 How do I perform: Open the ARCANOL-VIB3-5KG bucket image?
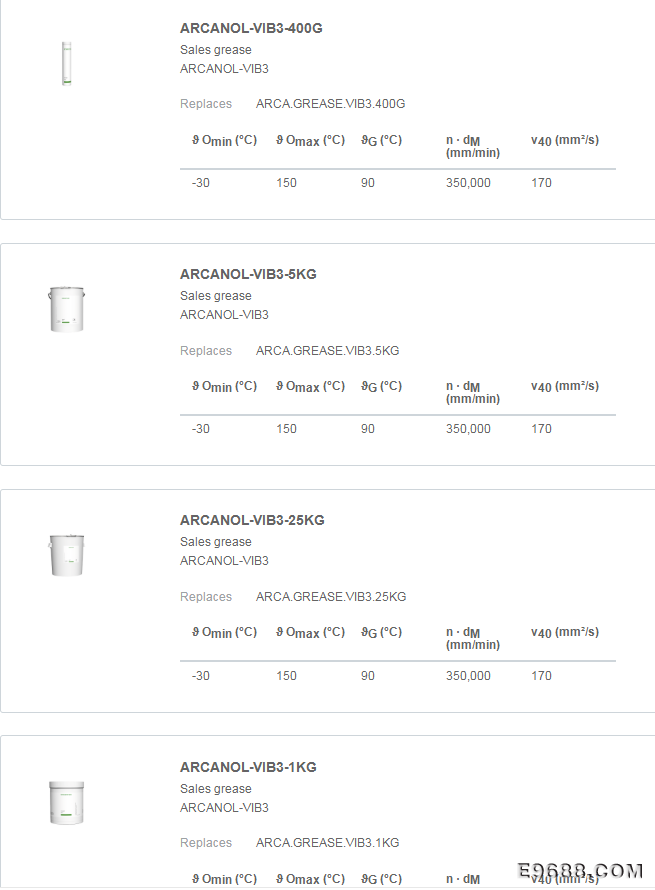[x=66, y=309]
